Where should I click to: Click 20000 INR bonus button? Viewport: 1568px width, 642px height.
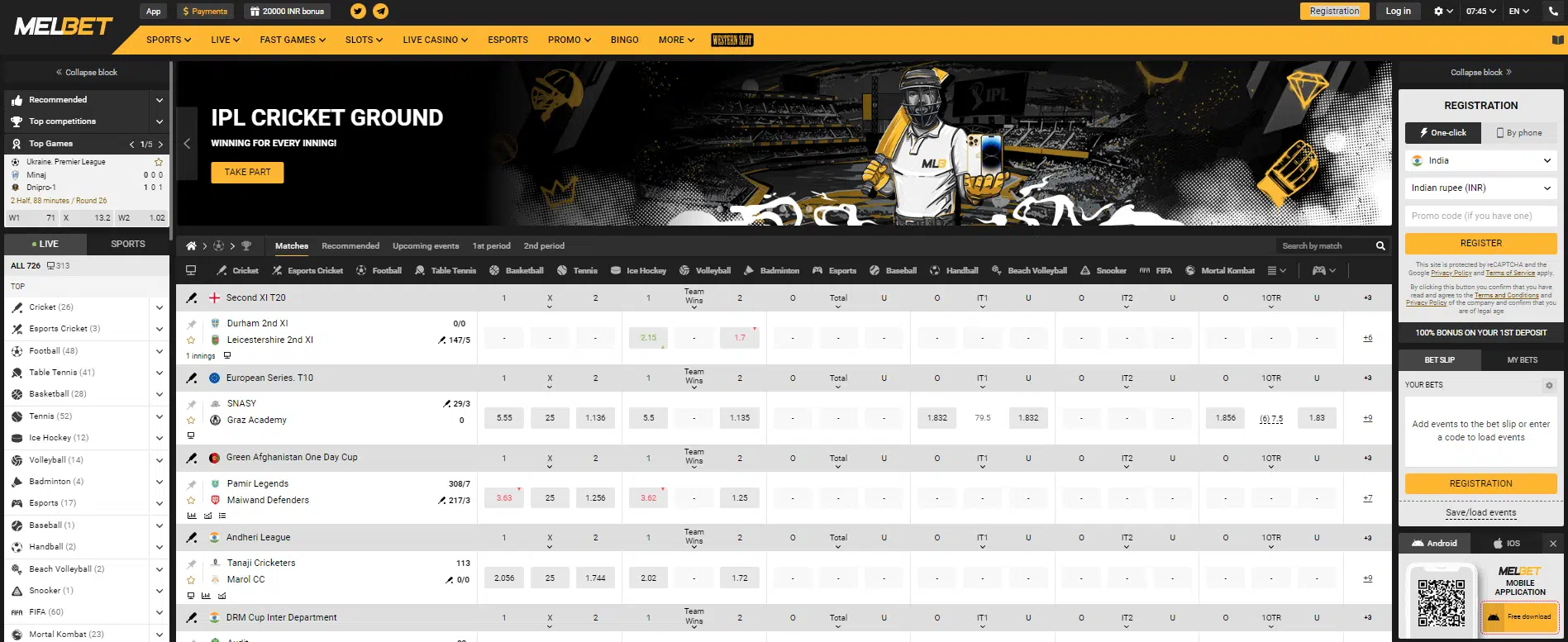[x=288, y=11]
